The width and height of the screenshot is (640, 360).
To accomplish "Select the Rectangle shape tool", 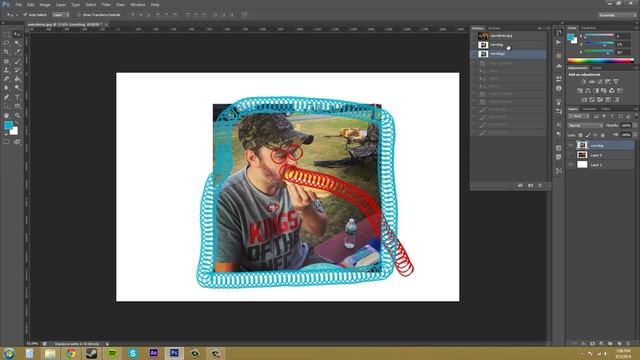I will [x=17, y=106].
